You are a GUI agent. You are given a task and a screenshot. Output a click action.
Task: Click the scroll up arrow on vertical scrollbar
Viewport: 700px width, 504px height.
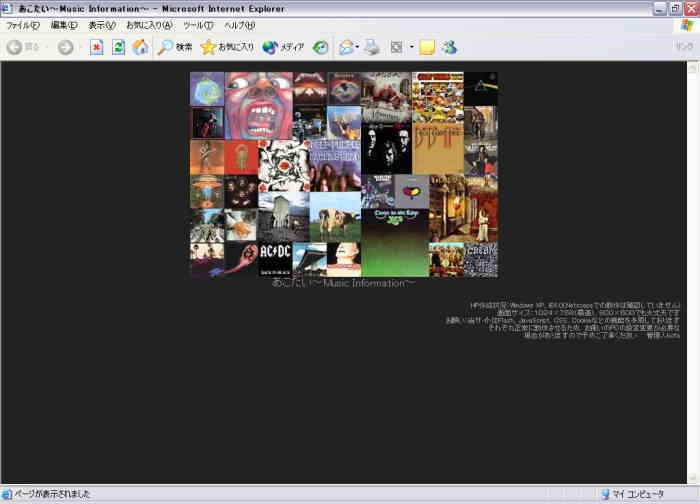click(693, 68)
